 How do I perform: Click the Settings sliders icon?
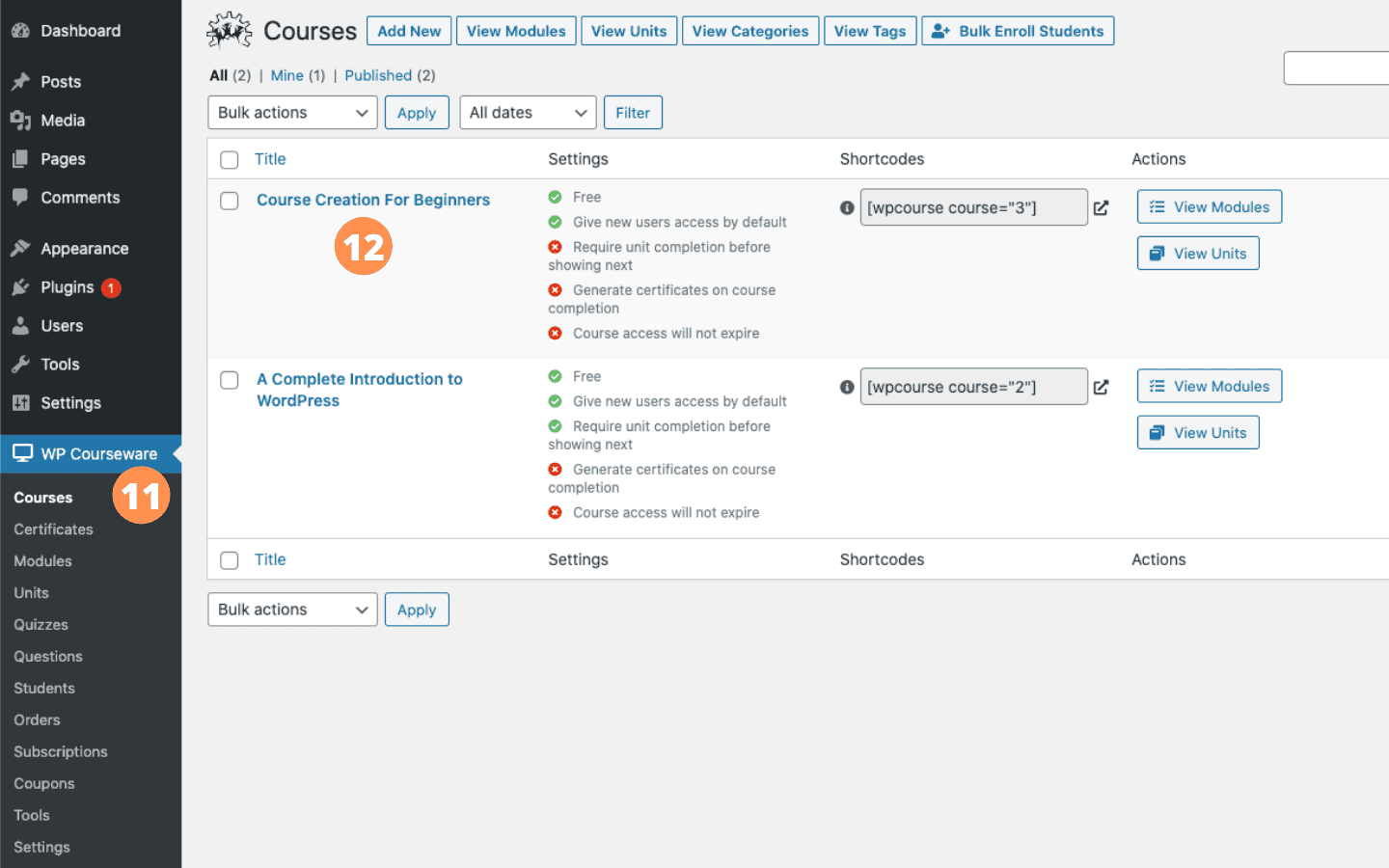20,403
